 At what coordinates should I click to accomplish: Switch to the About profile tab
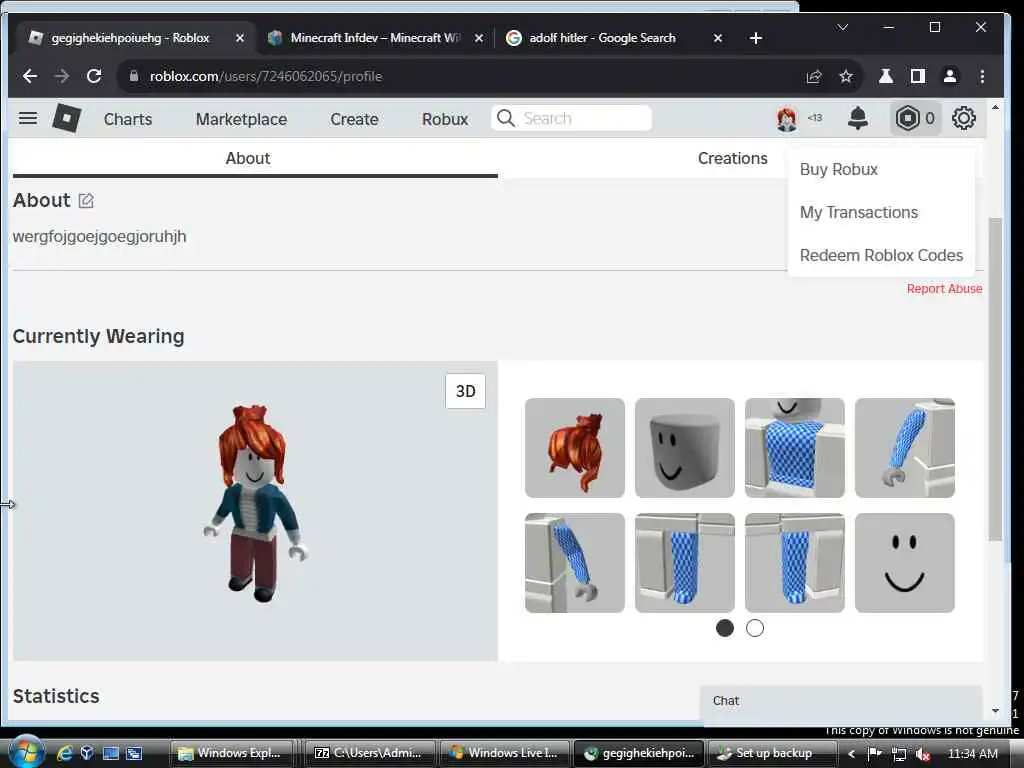(248, 158)
